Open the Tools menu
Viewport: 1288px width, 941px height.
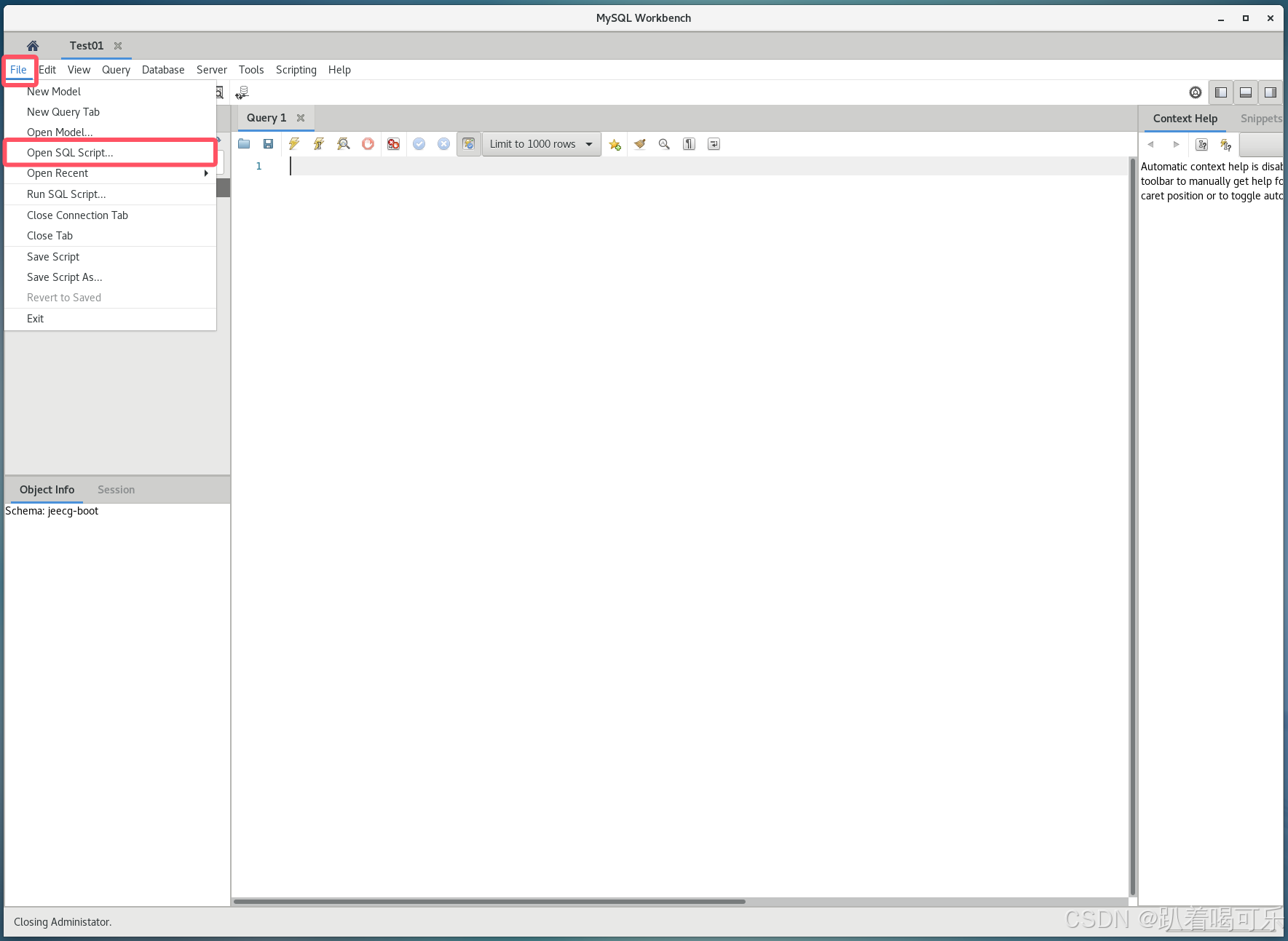tap(251, 70)
